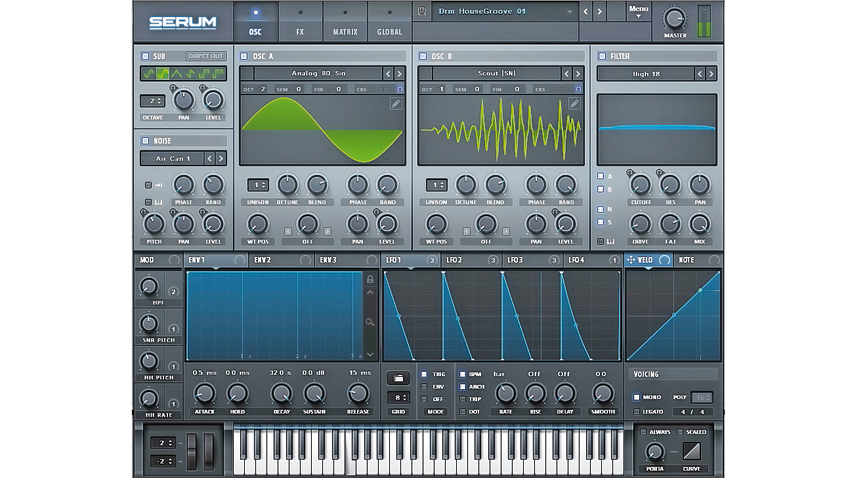Click the ENV1 zoom magnifier icon
The height and width of the screenshot is (478, 850).
(x=370, y=322)
